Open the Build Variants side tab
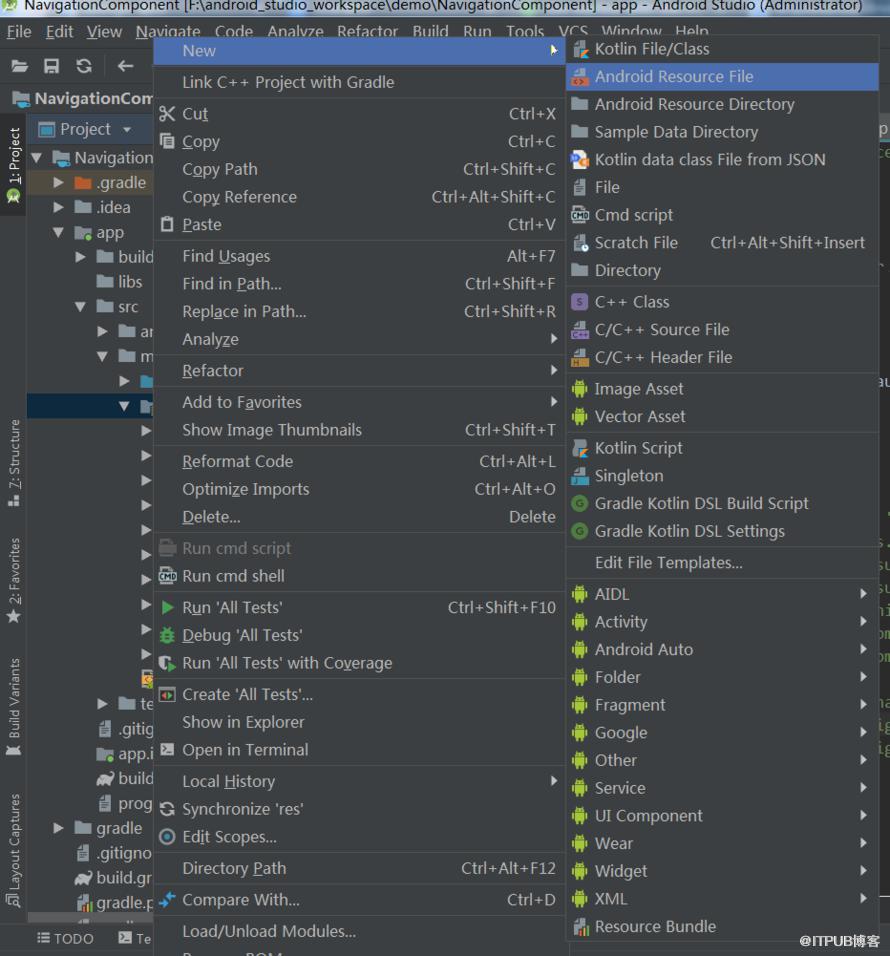The height and width of the screenshot is (956, 890). point(14,707)
